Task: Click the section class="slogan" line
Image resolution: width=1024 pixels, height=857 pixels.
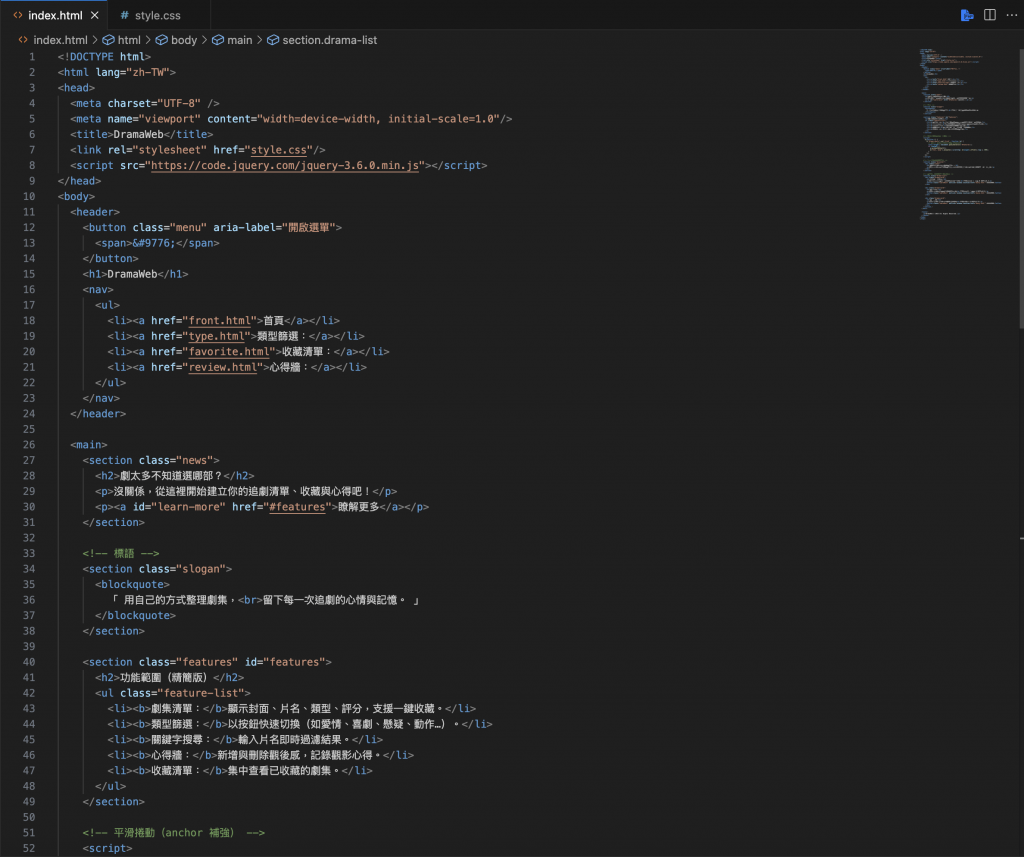Action: [x=157, y=569]
